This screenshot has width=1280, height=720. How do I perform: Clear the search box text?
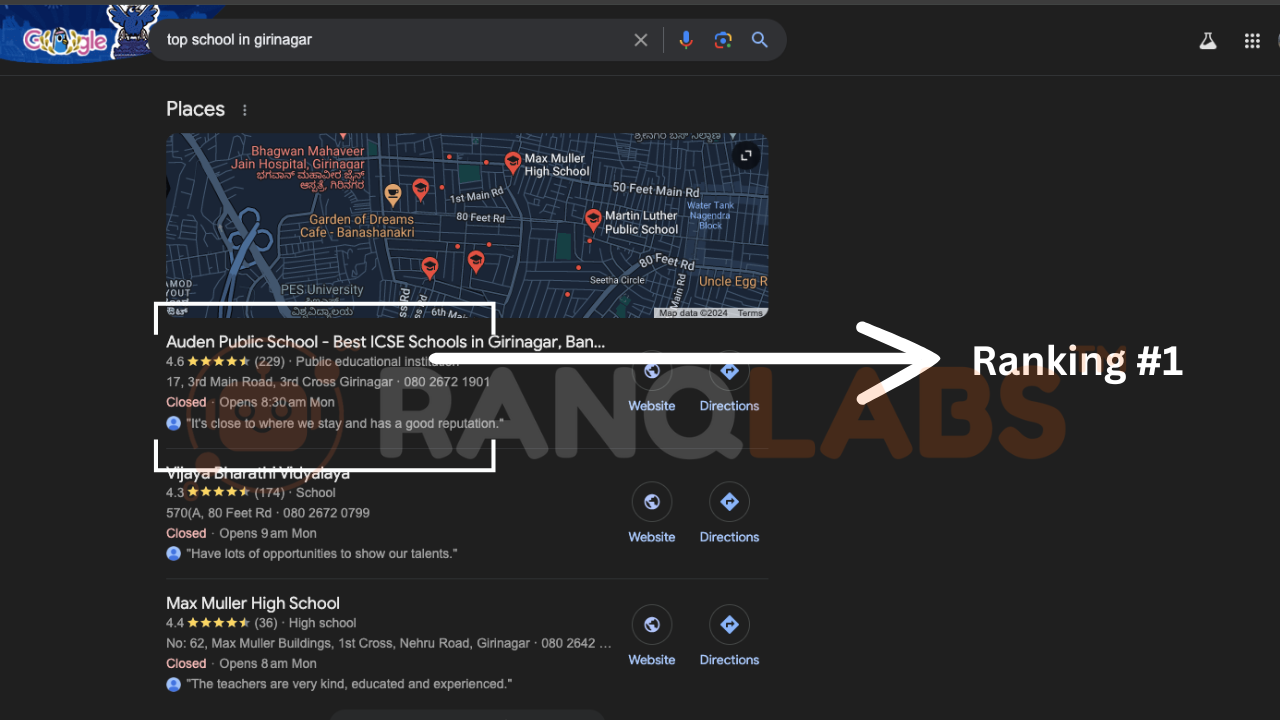point(641,40)
